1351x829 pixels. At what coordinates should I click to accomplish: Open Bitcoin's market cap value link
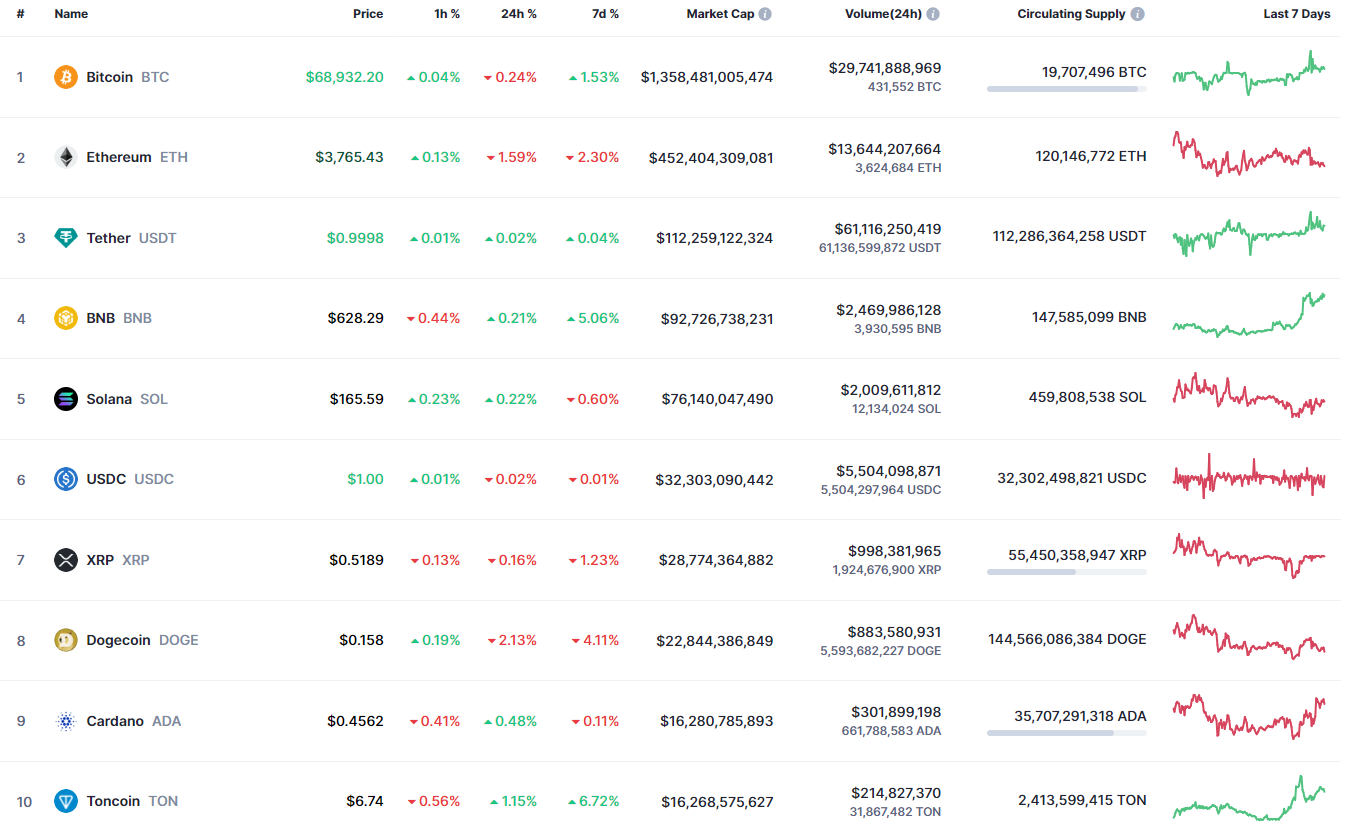pos(706,77)
